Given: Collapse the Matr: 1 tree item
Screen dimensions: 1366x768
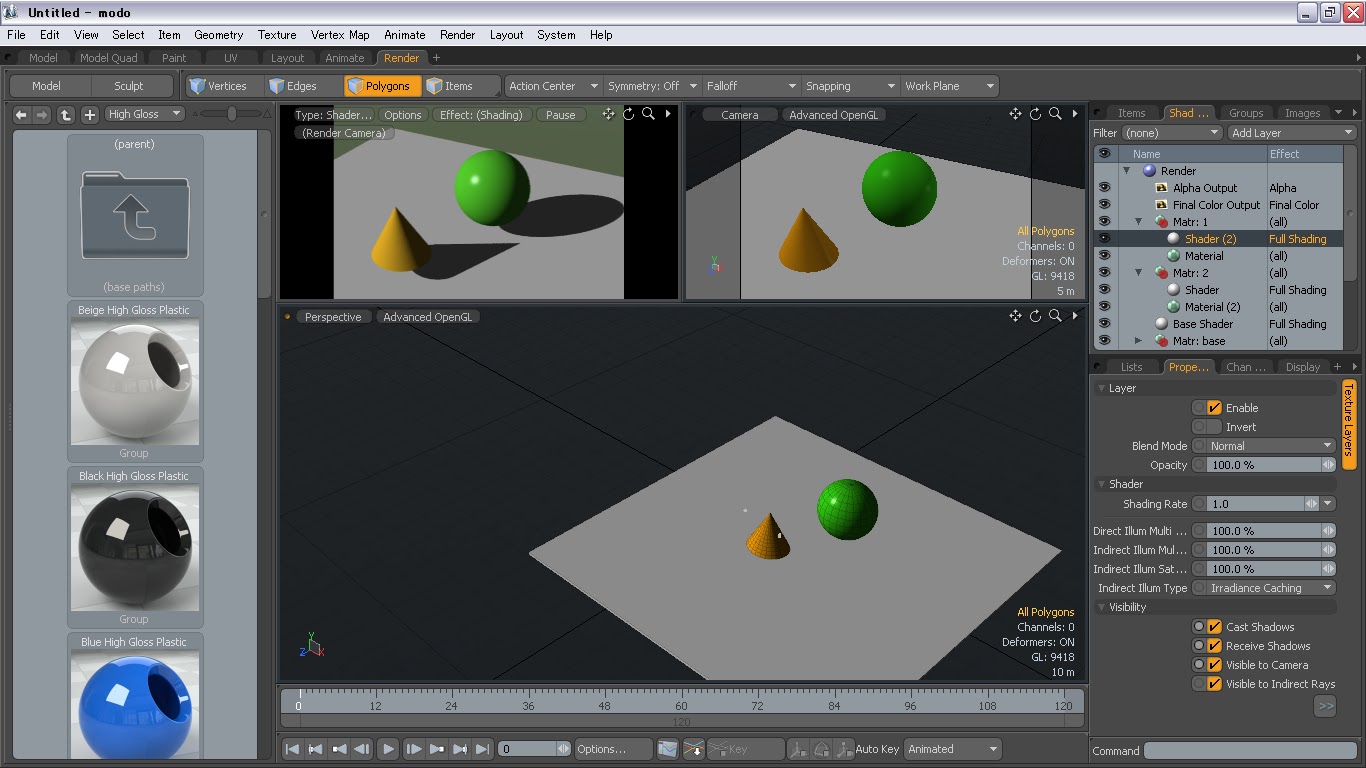Looking at the screenshot, I should click(1138, 221).
